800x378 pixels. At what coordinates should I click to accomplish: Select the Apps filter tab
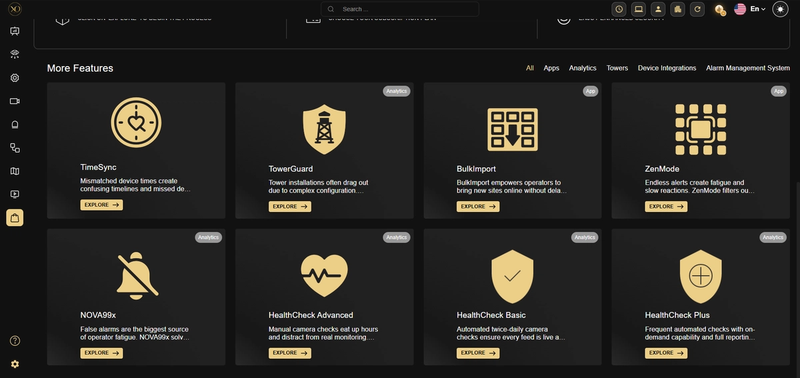pyautogui.click(x=551, y=68)
